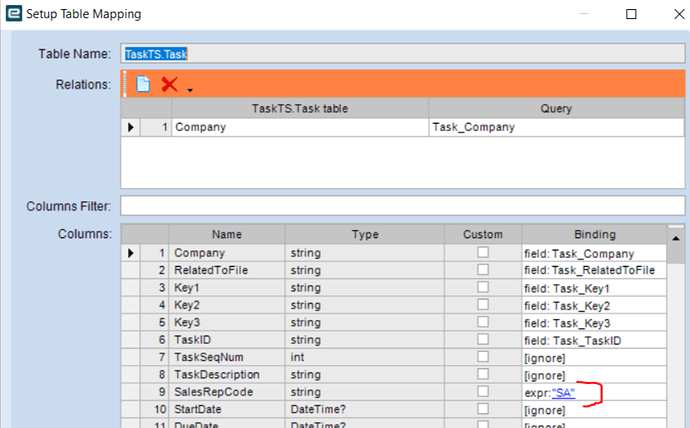Image resolution: width=690 pixels, height=428 pixels.
Task: Click the app icon in the title bar
Action: click(x=14, y=14)
